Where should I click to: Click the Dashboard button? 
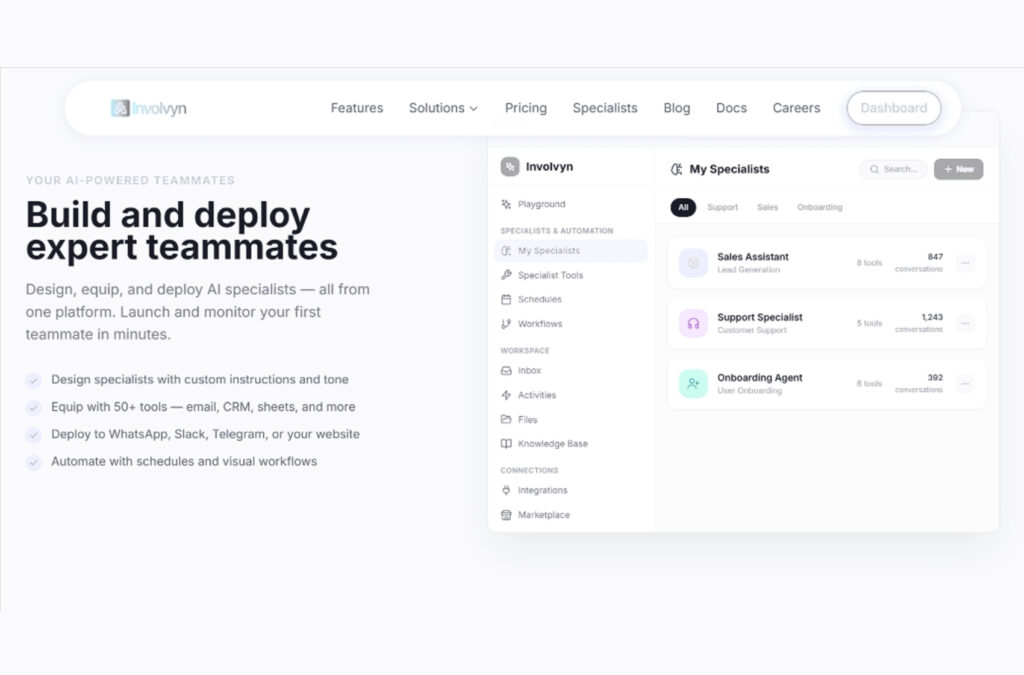[893, 108]
